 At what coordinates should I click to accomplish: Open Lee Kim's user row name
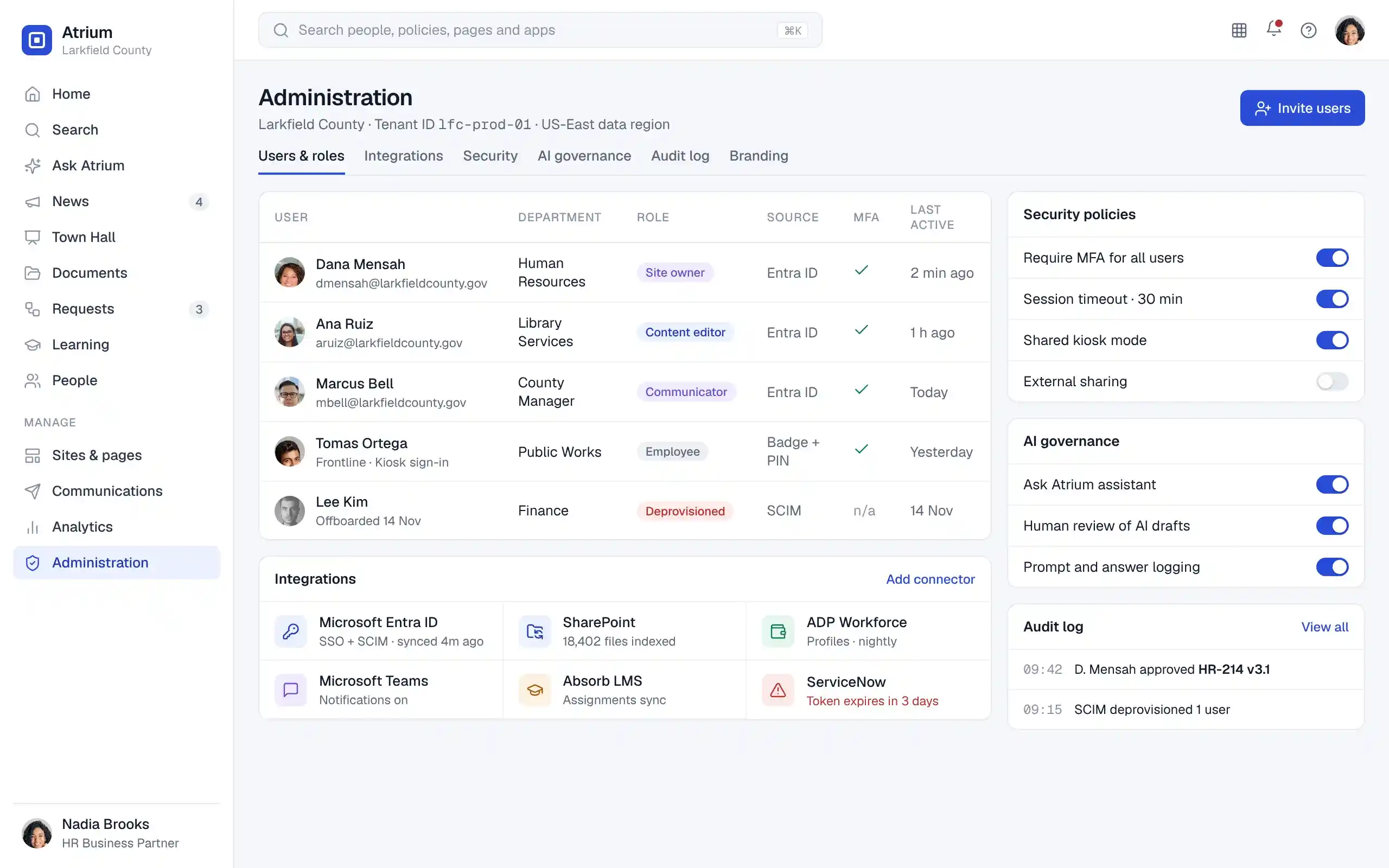coord(341,502)
